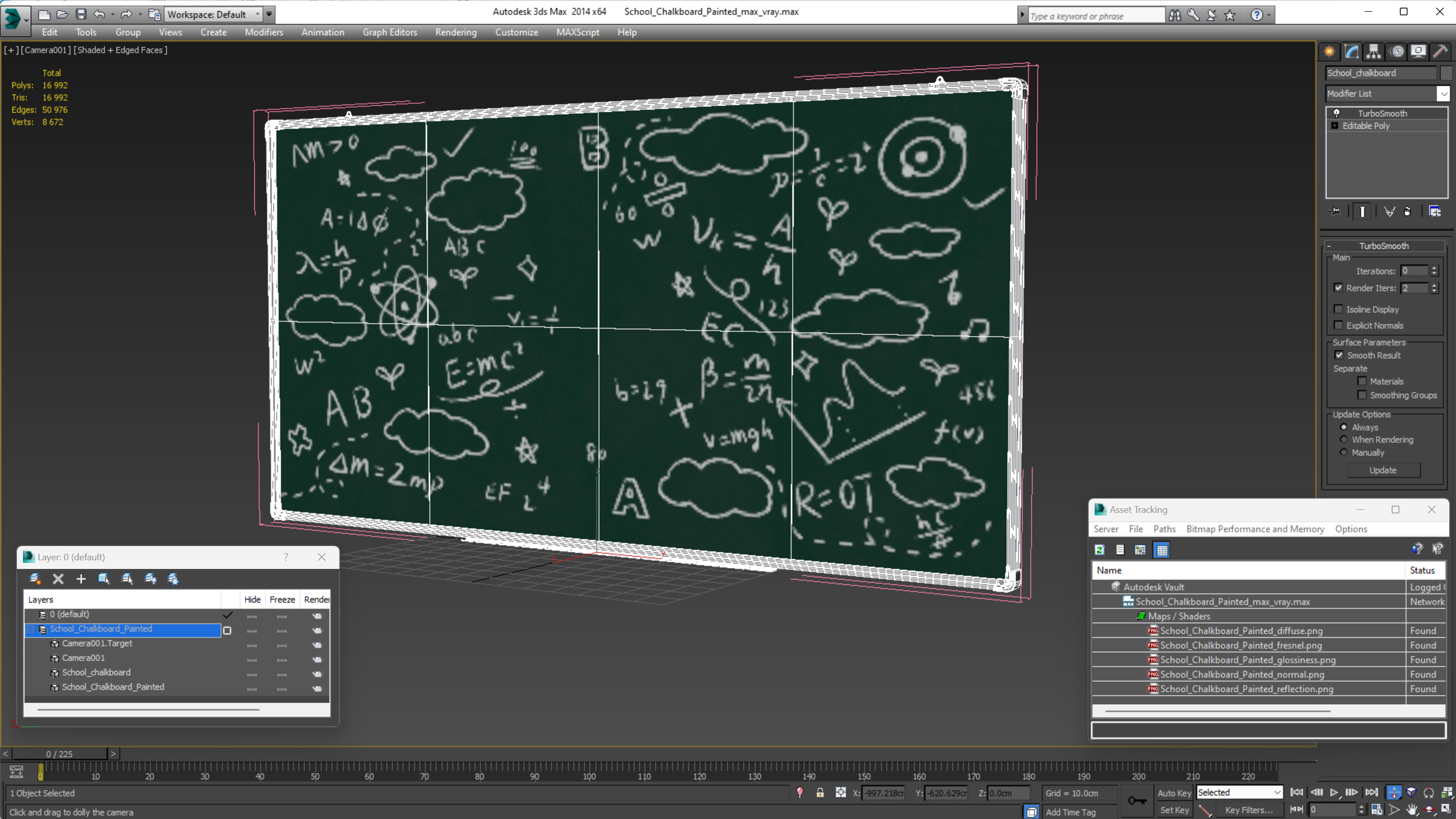Screen dimensions: 1456x819
Task: Click the time slider 0 / 225 handle
Action: point(59,754)
